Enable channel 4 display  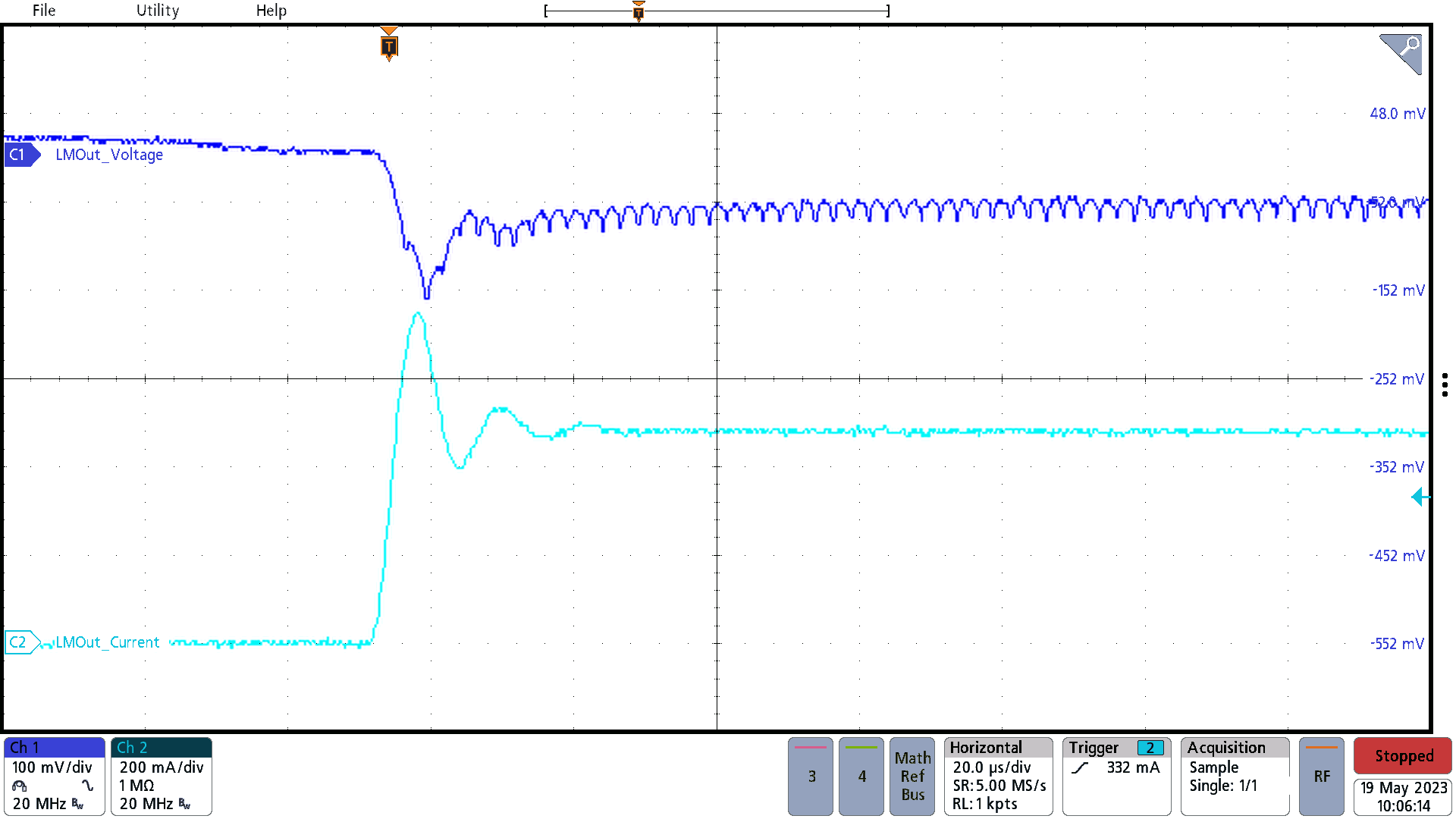pyautogui.click(x=861, y=776)
